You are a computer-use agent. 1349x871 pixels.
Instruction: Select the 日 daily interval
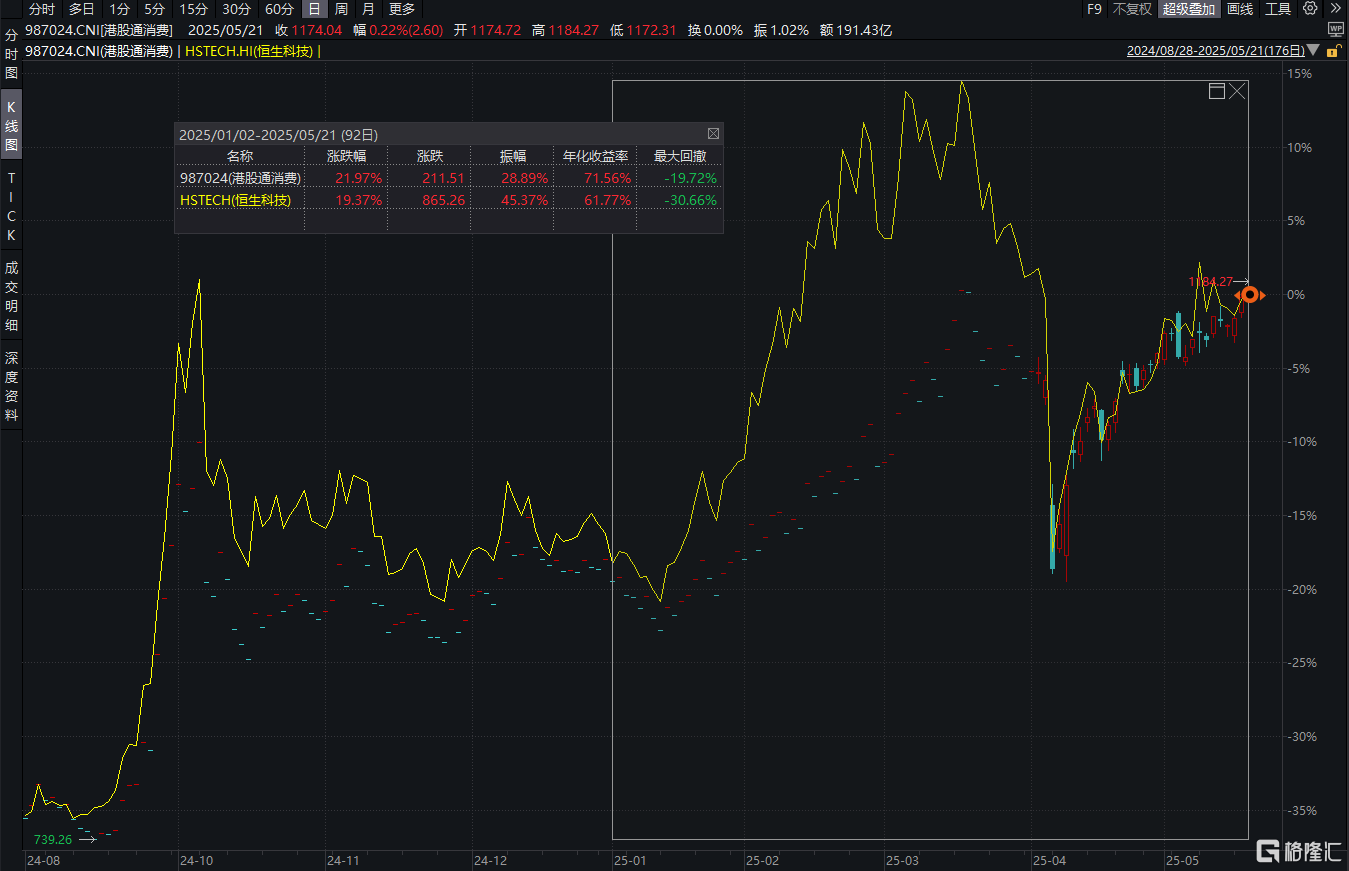click(x=314, y=9)
